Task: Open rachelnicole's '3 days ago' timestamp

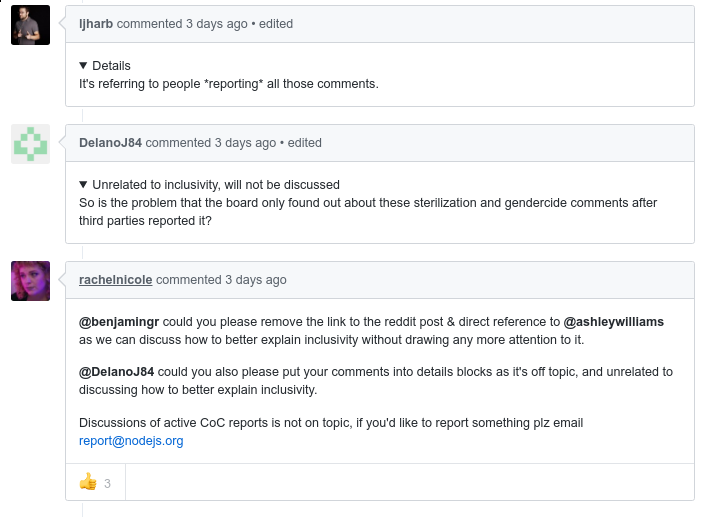Action: click(x=256, y=280)
